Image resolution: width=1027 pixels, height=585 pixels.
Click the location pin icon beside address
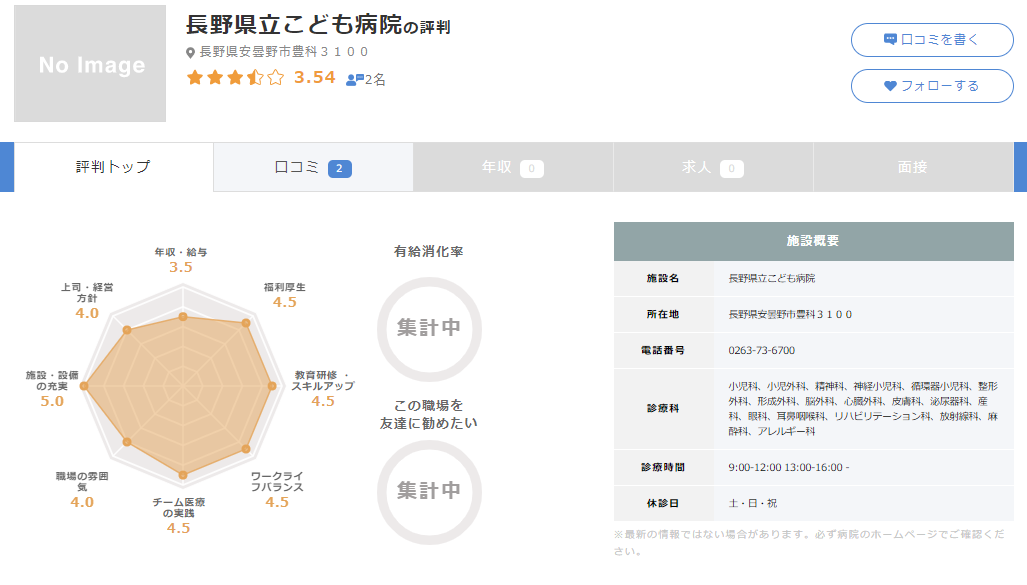tap(191, 52)
